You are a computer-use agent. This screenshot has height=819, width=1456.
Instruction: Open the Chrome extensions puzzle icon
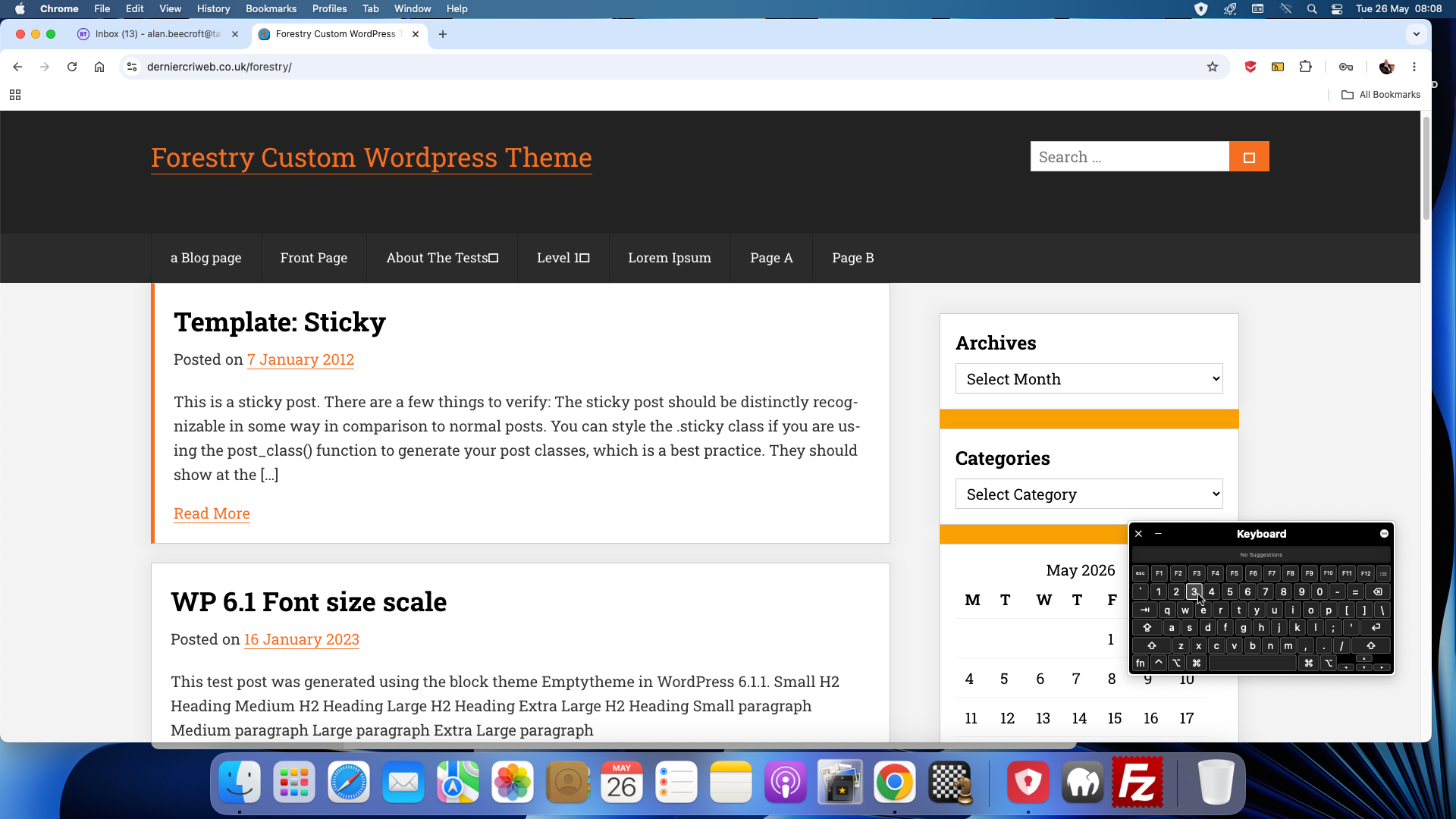[x=1305, y=67]
